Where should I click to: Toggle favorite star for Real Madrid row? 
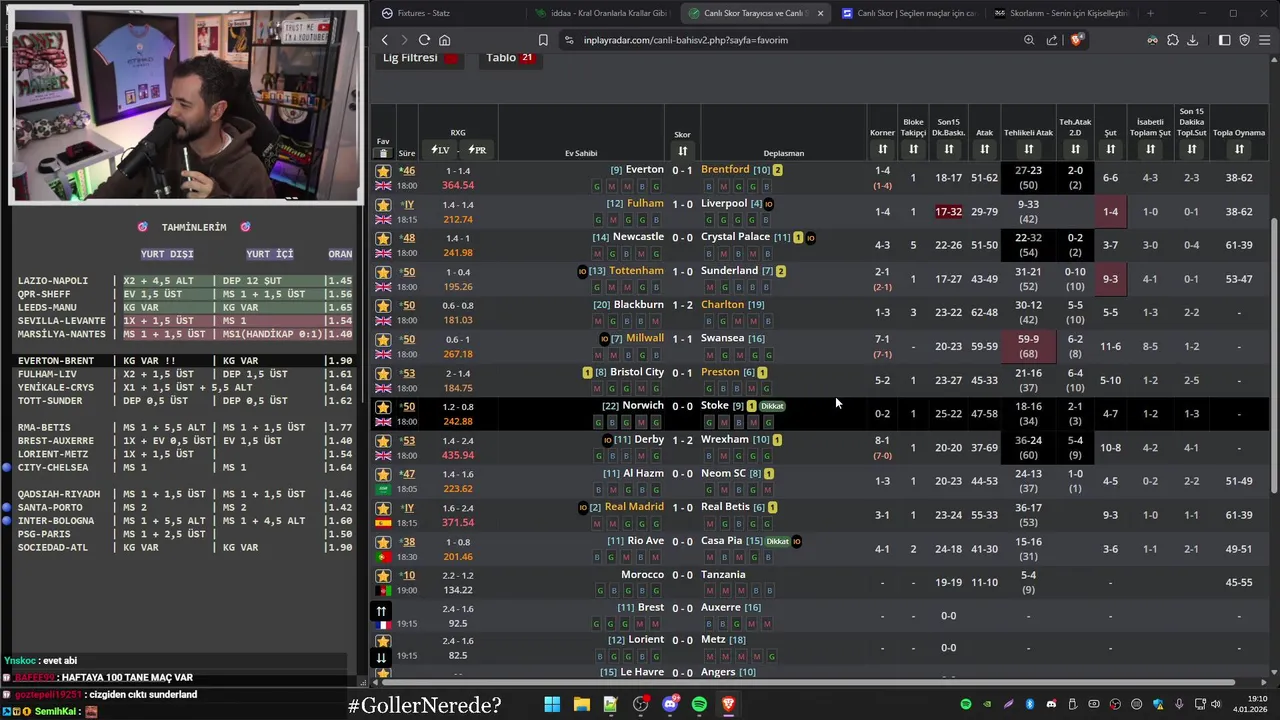pos(383,508)
